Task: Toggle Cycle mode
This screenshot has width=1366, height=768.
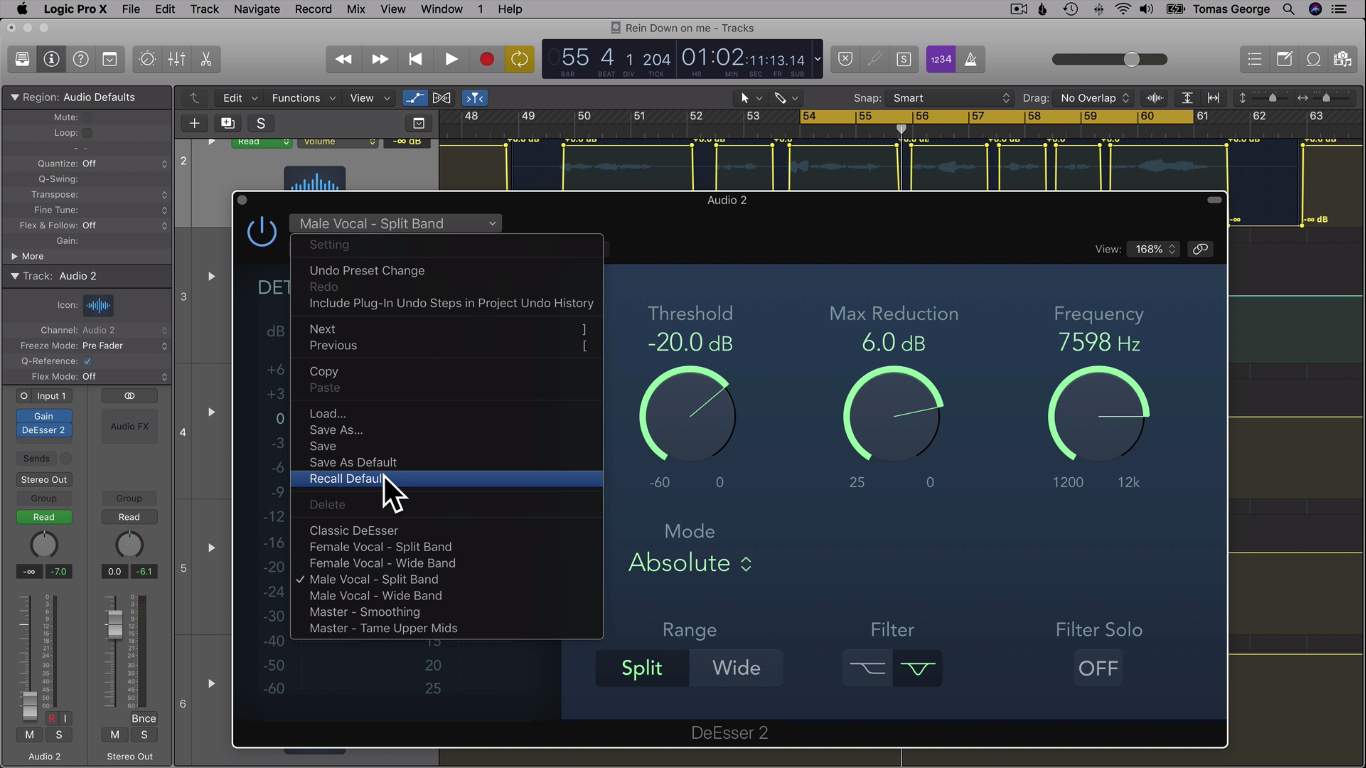Action: click(519, 59)
